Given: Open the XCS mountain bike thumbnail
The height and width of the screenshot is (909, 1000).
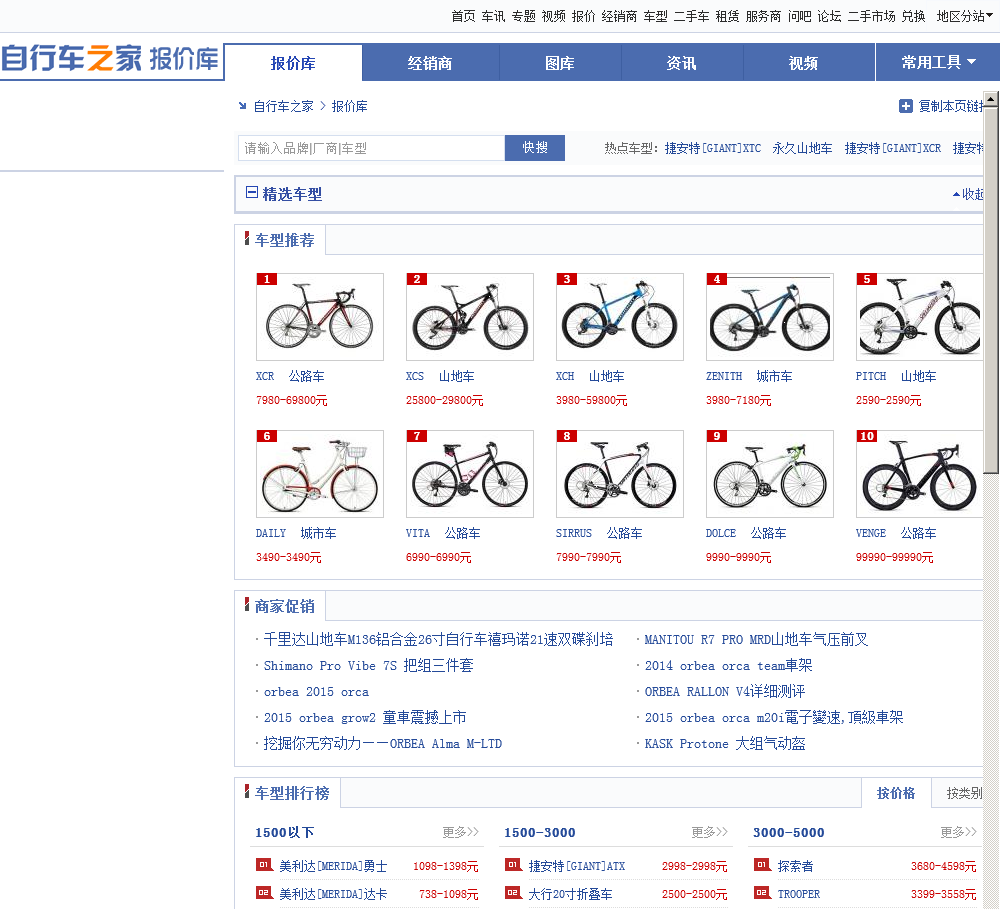Looking at the screenshot, I should (469, 317).
